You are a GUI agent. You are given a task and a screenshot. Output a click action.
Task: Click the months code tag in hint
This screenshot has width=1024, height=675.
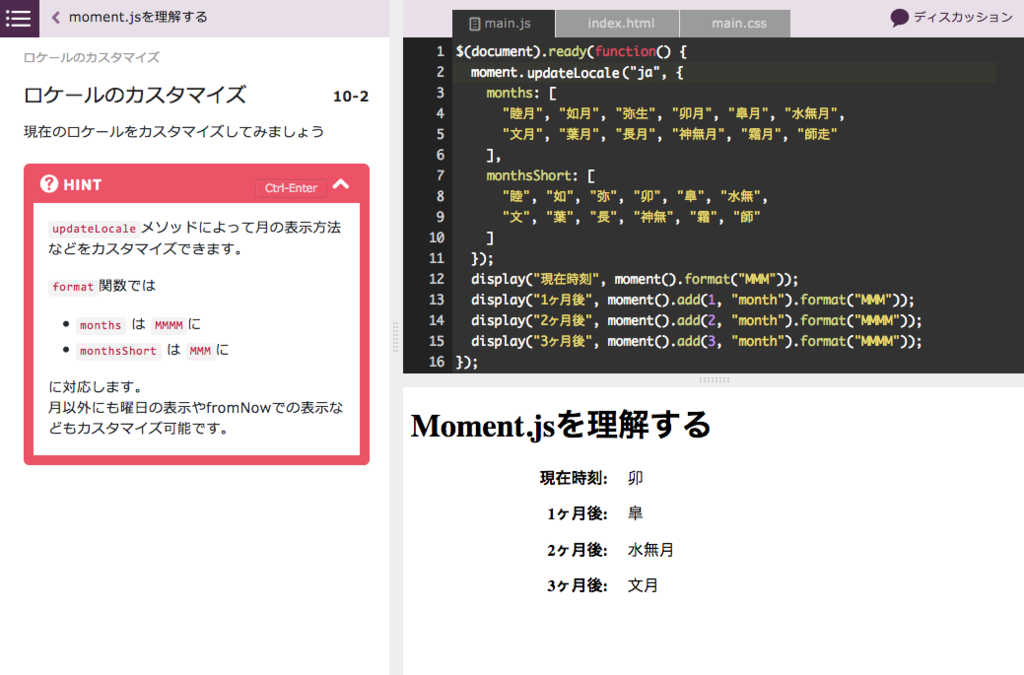coord(100,325)
